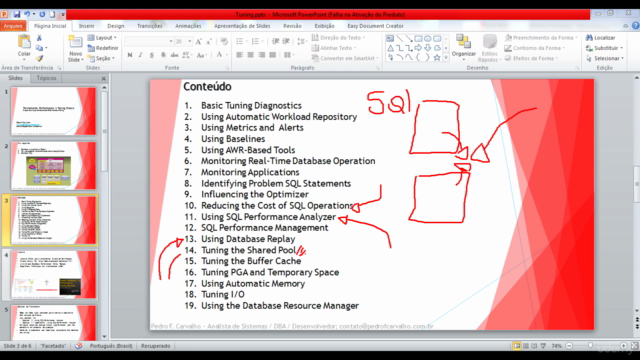Select the text box shape in gallery
This screenshot has height=360, width=640.
point(390,38)
